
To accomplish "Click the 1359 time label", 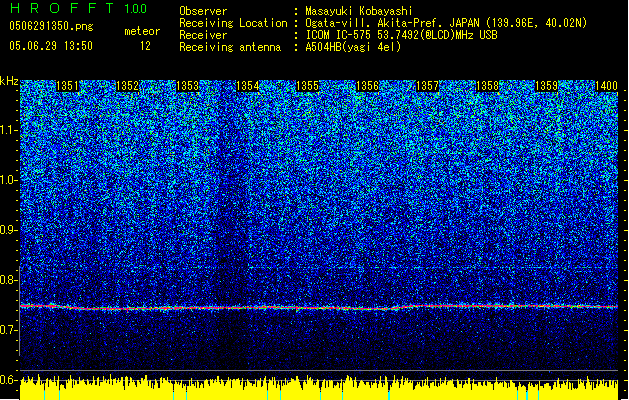I will 547,86.
